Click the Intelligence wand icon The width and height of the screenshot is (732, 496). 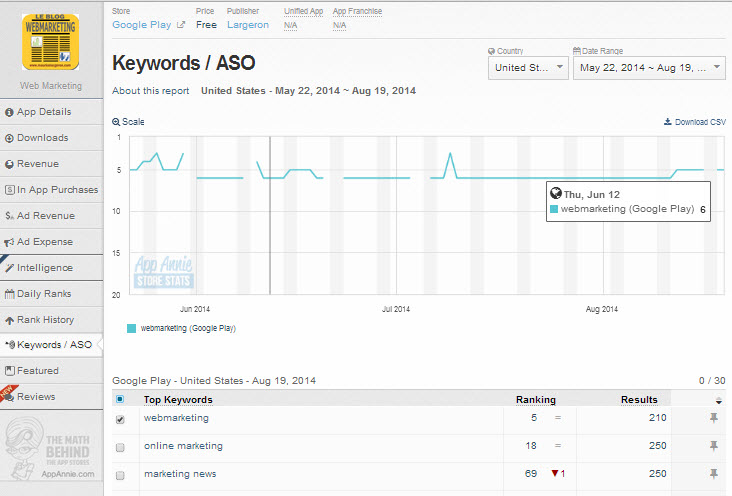(x=9, y=268)
